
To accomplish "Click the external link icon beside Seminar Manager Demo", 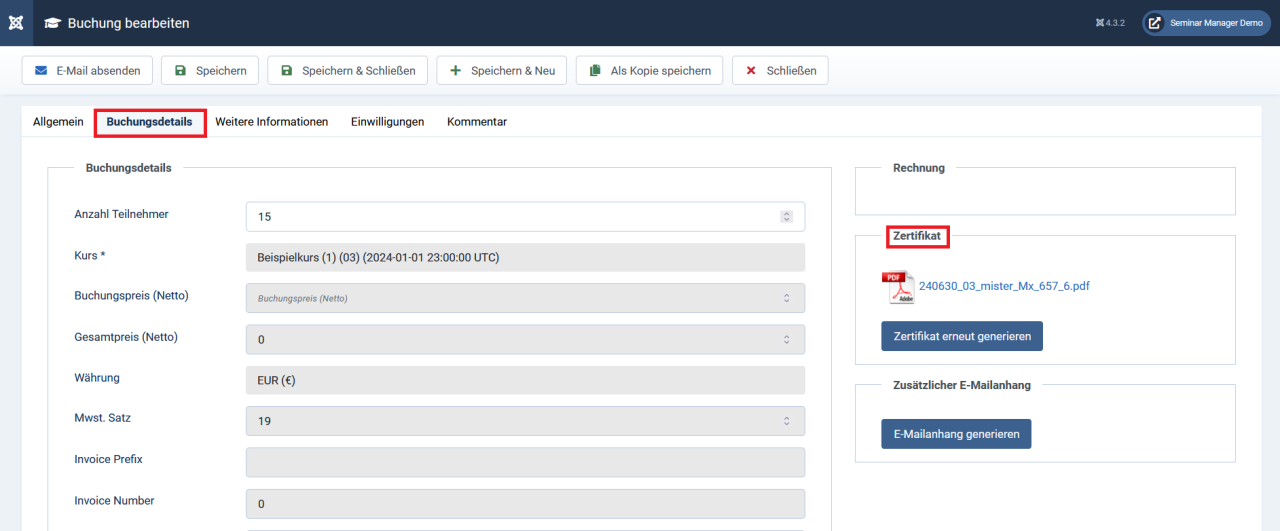I will click(x=1155, y=23).
